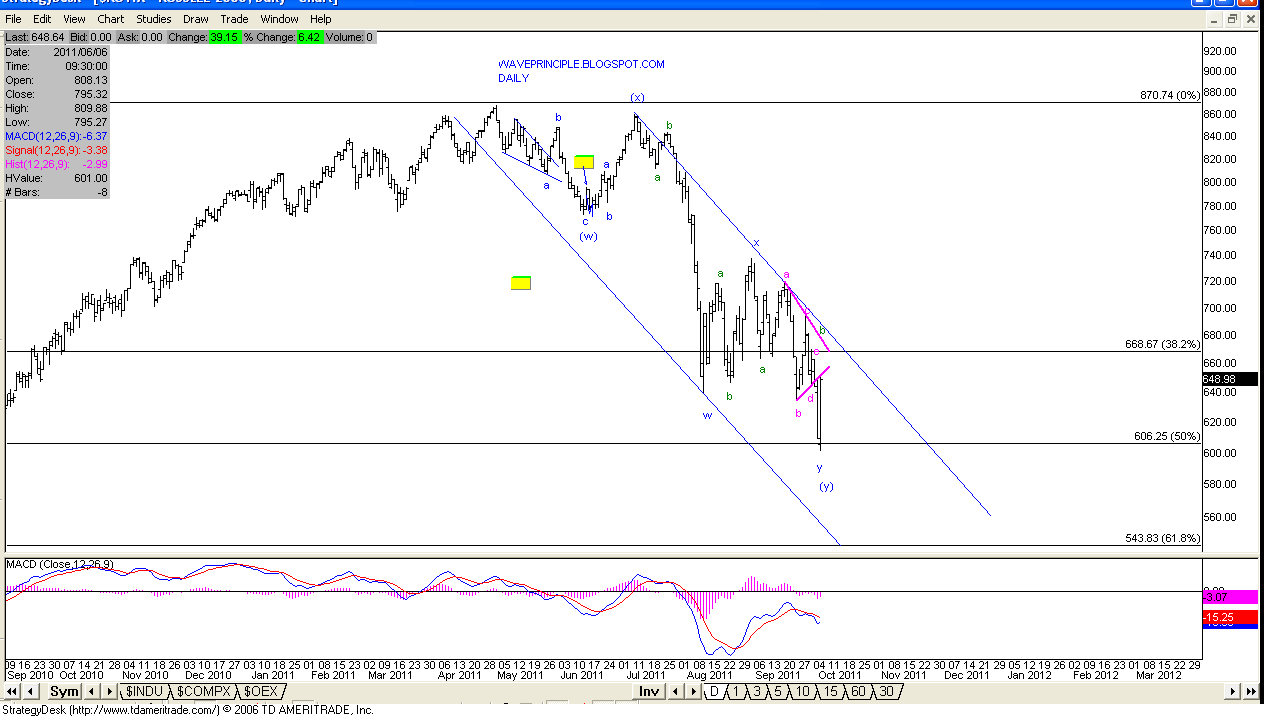The height and width of the screenshot is (716, 1264).
Task: Click the Volume: 0 quote field
Action: pyautogui.click(x=350, y=38)
